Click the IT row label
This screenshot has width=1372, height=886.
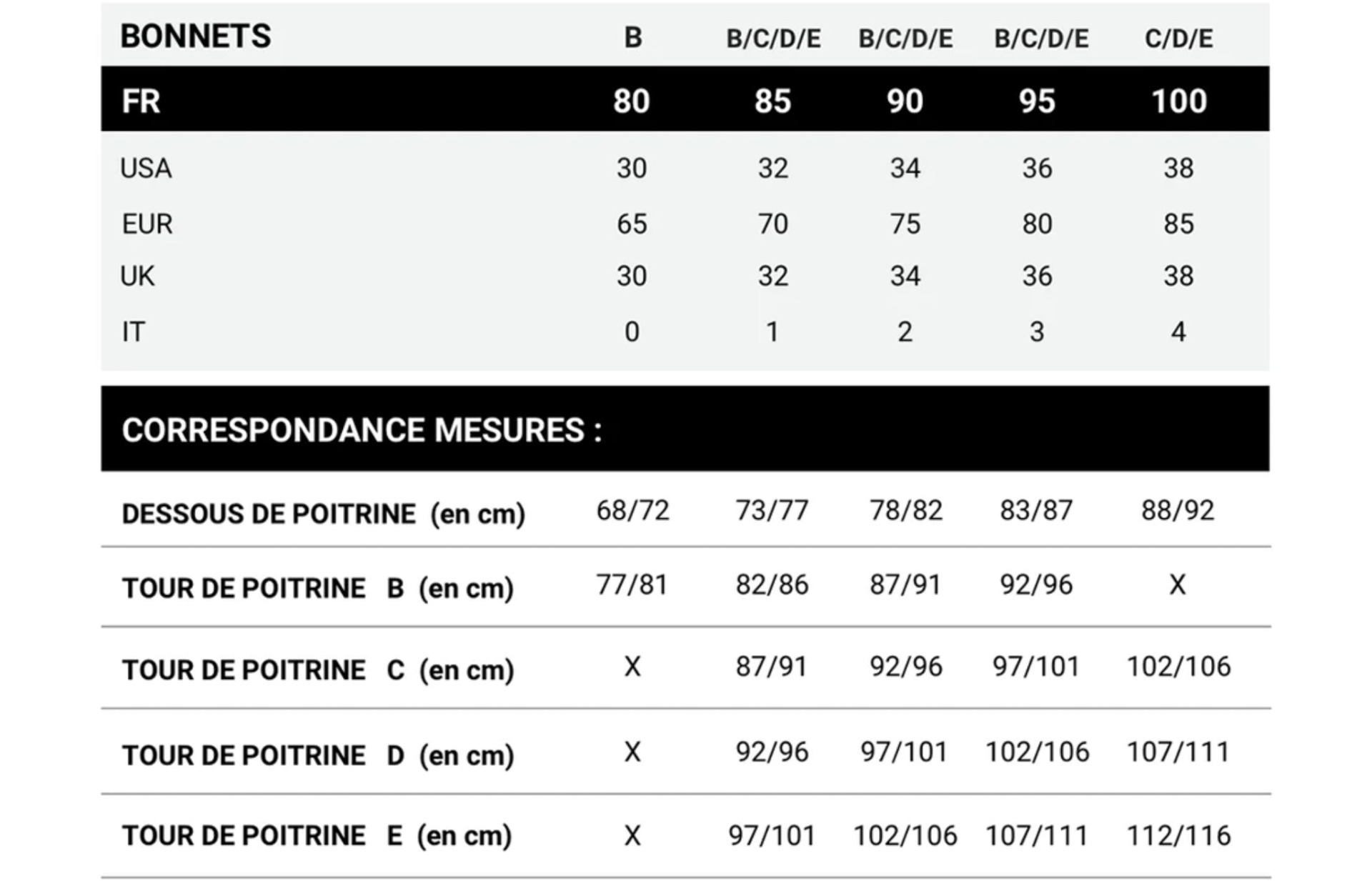pyautogui.click(x=134, y=332)
